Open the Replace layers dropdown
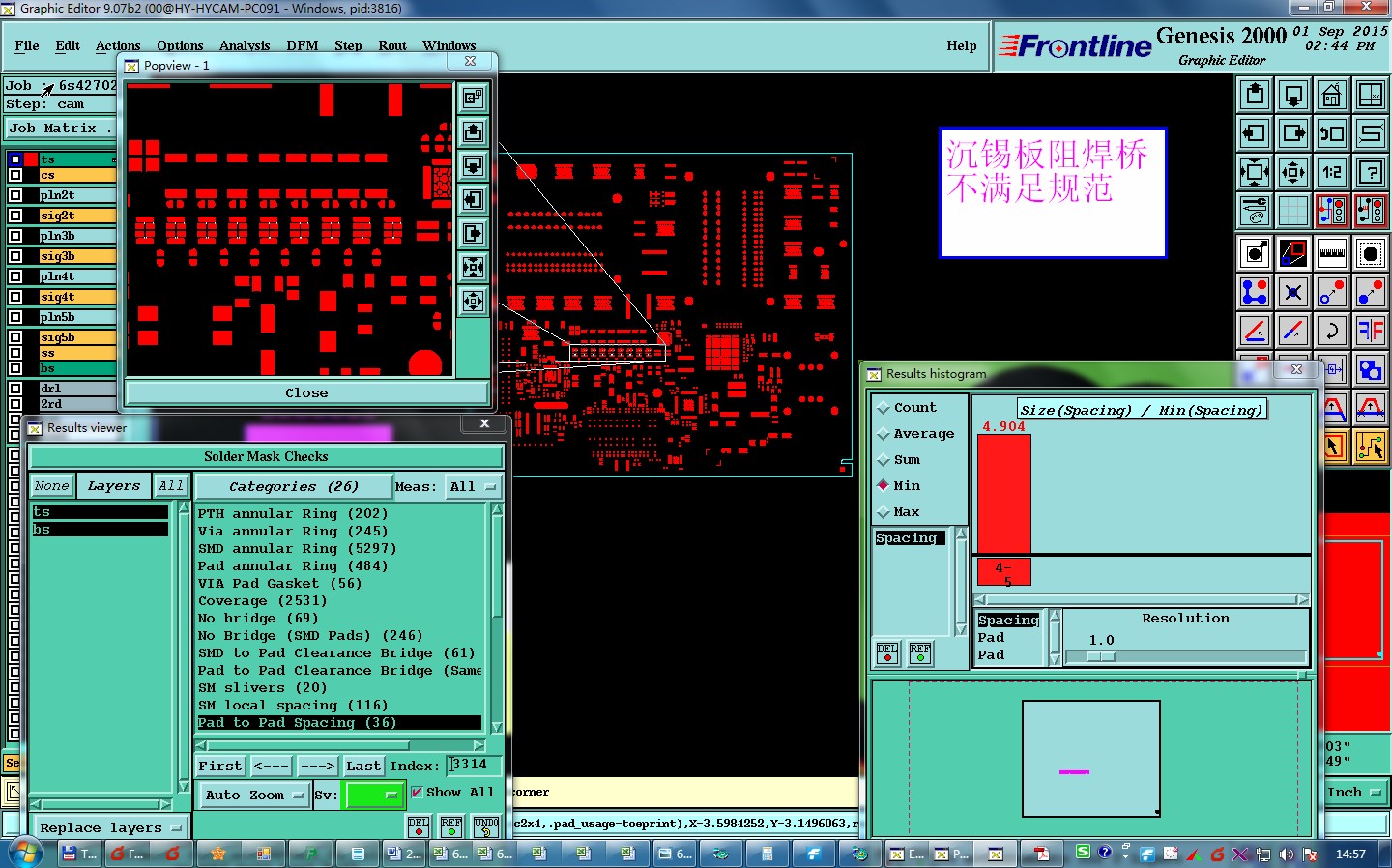This screenshot has width=1392, height=868. click(110, 828)
